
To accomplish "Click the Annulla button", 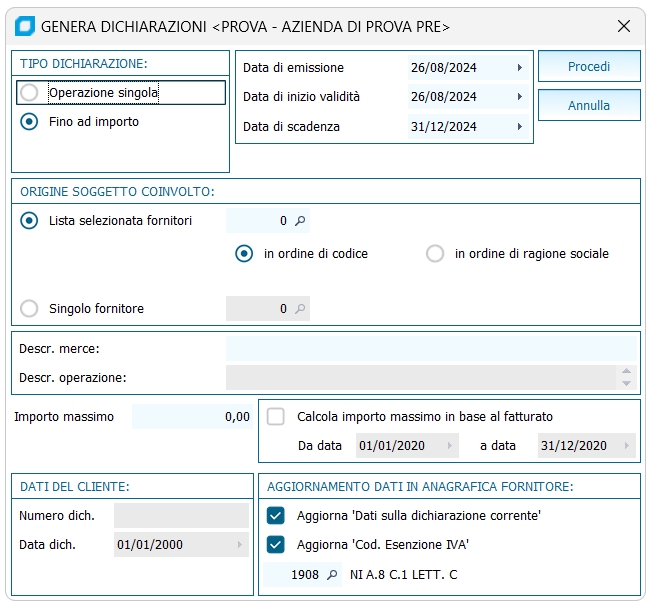I will 589,105.
